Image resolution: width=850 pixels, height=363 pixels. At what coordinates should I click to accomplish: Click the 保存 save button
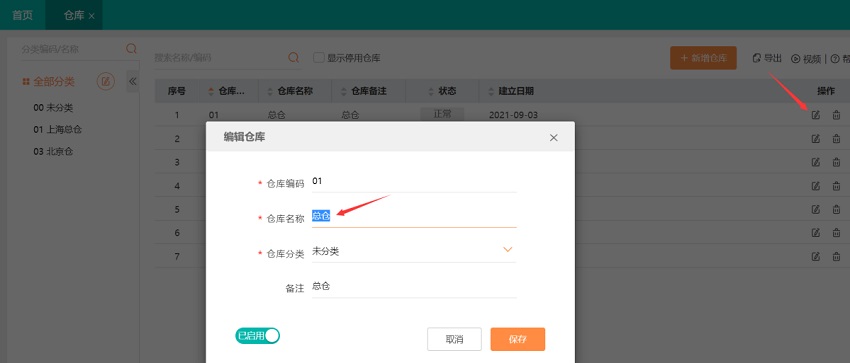pyautogui.click(x=518, y=339)
